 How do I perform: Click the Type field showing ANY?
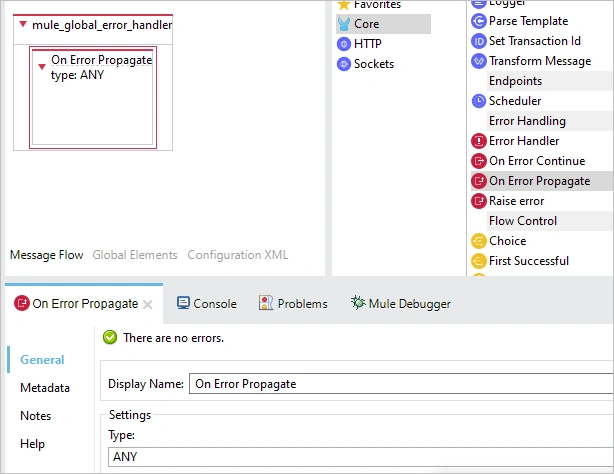click(361, 457)
